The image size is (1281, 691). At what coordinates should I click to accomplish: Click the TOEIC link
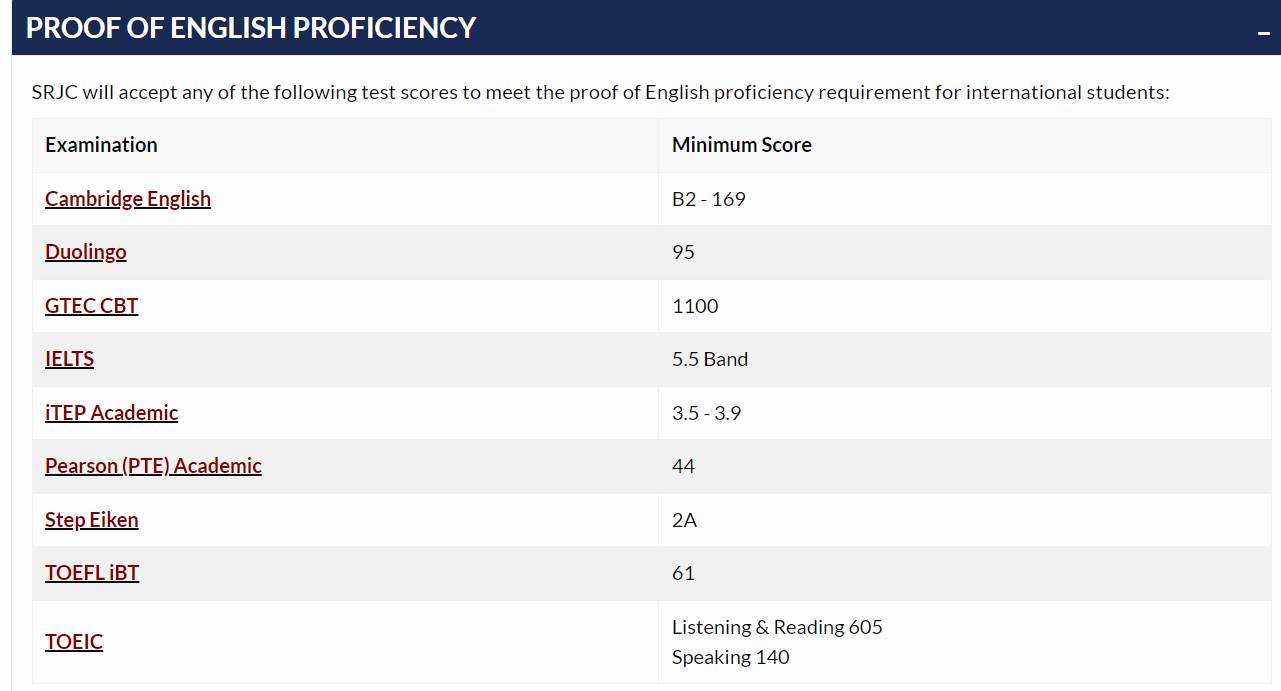point(74,642)
